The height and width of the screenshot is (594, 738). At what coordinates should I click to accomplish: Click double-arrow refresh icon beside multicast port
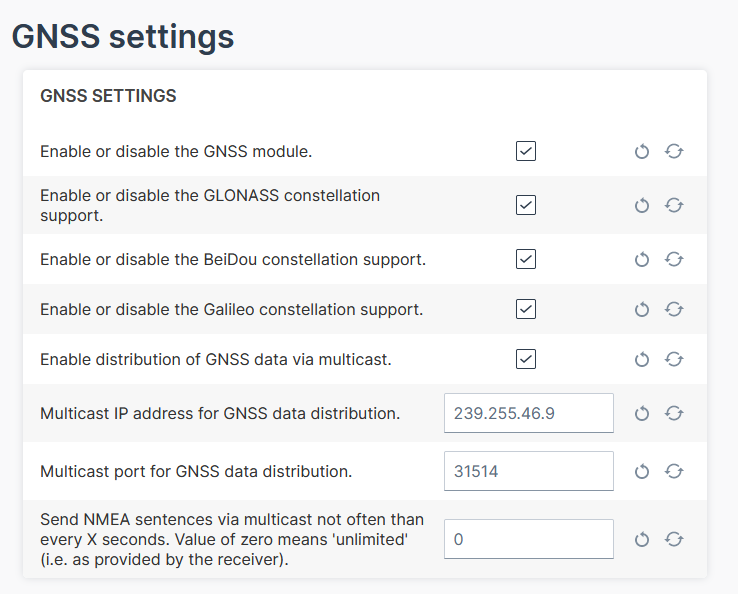point(674,471)
